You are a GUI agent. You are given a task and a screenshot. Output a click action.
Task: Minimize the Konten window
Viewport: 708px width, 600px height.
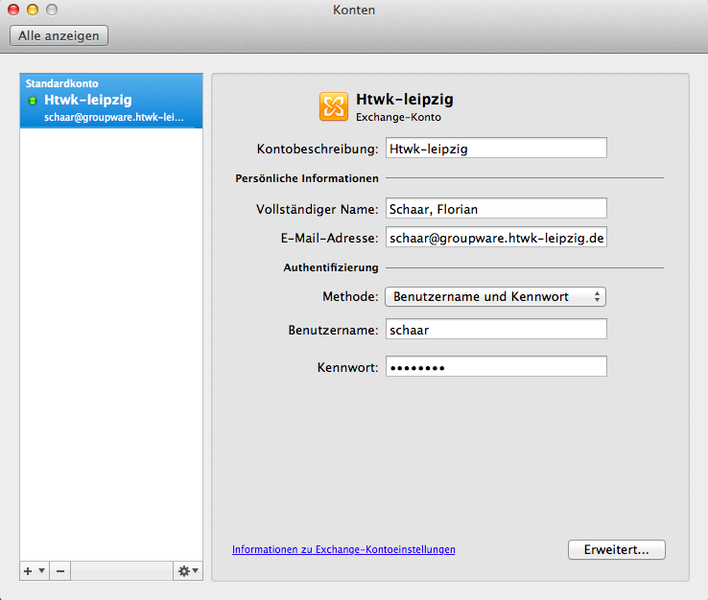[33, 9]
